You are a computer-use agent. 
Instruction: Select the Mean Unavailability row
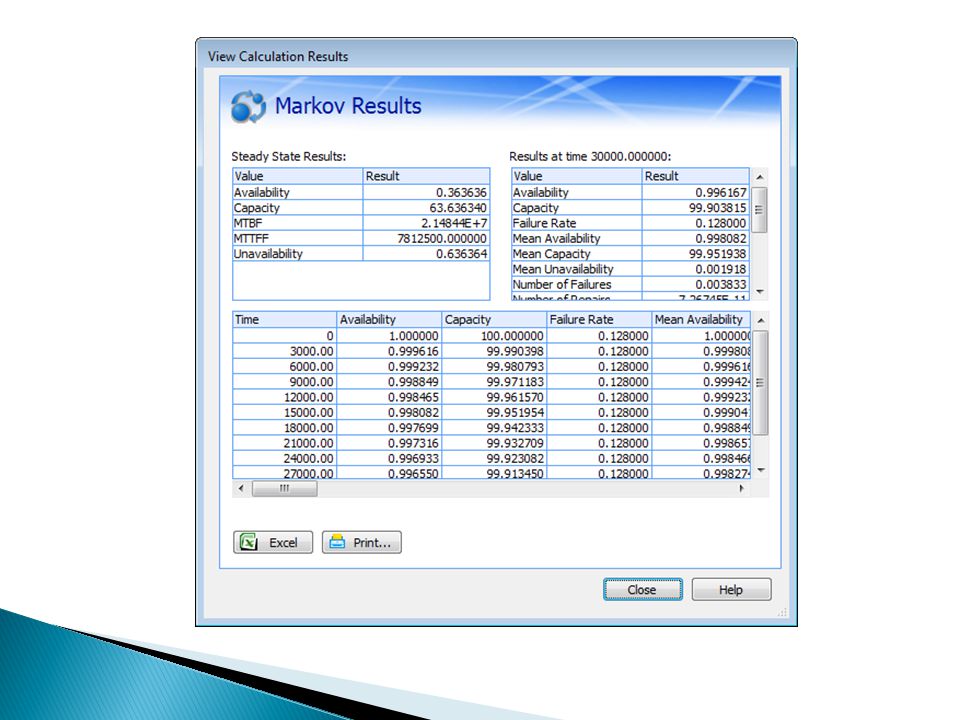(631, 269)
